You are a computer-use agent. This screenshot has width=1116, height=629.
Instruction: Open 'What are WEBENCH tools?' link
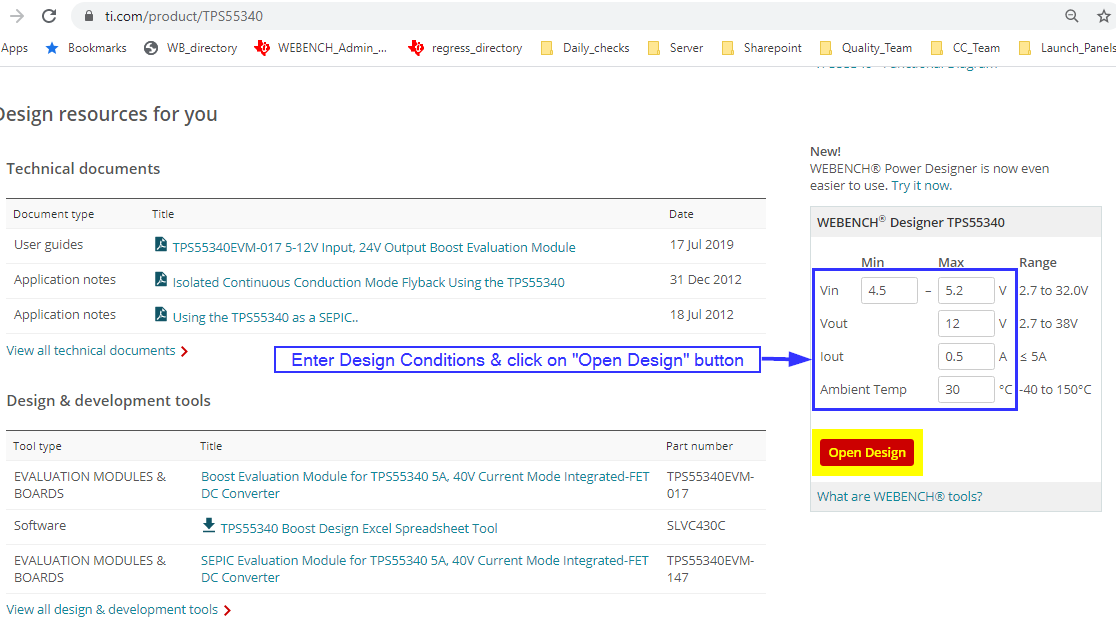click(900, 497)
